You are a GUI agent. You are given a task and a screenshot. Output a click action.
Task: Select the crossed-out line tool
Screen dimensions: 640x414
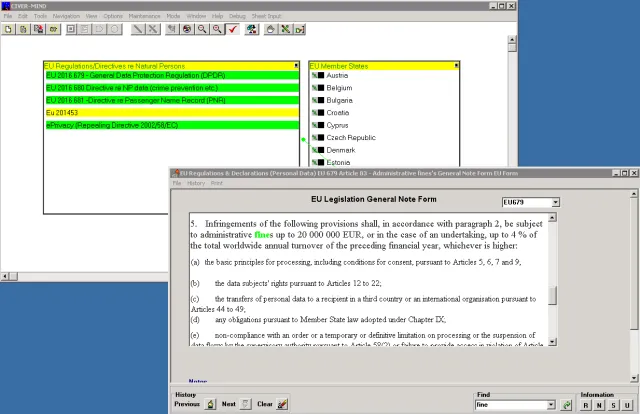point(153,29)
